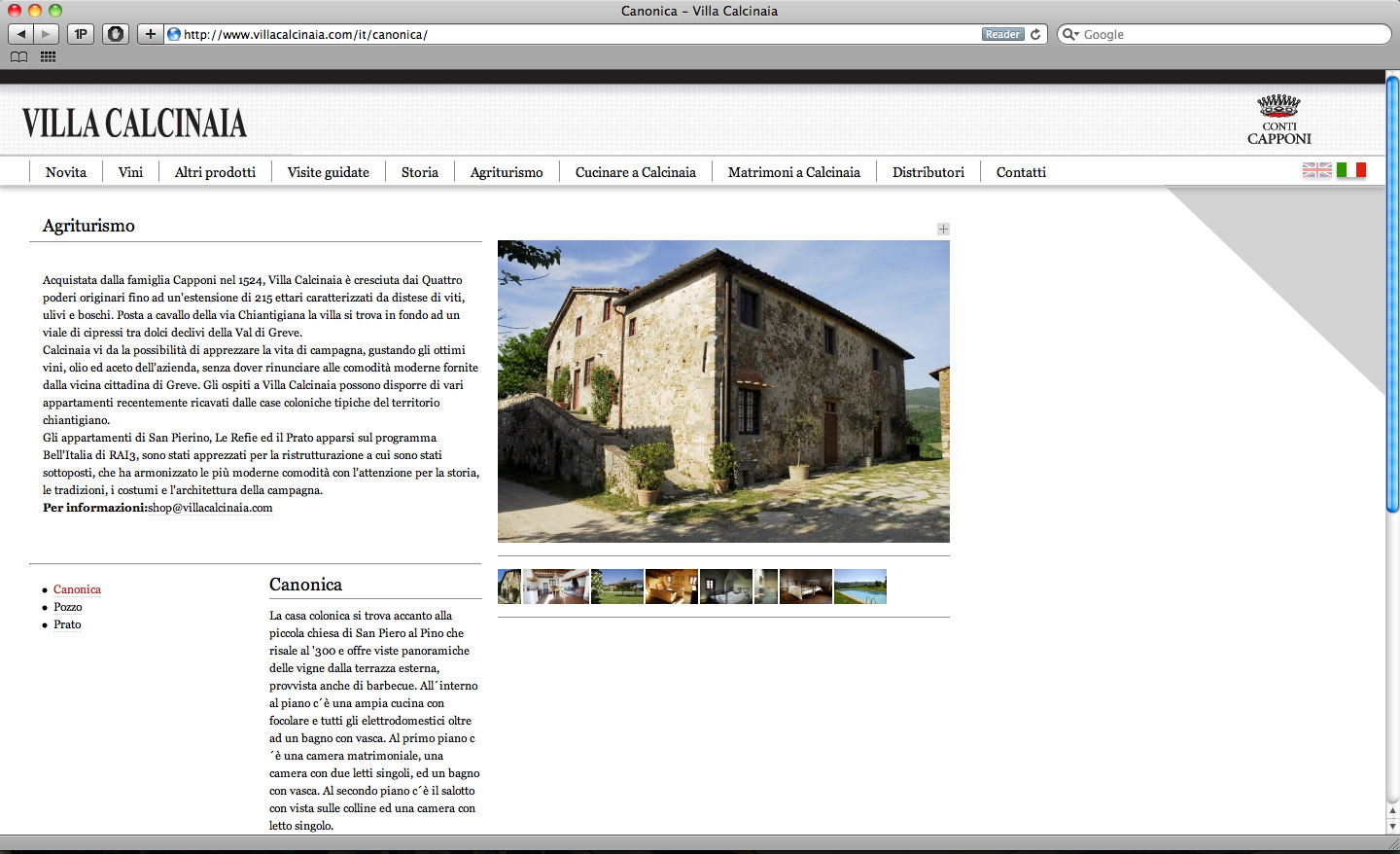Open the stone house exterior thumbnail
The image size is (1400, 854).
coord(509,587)
